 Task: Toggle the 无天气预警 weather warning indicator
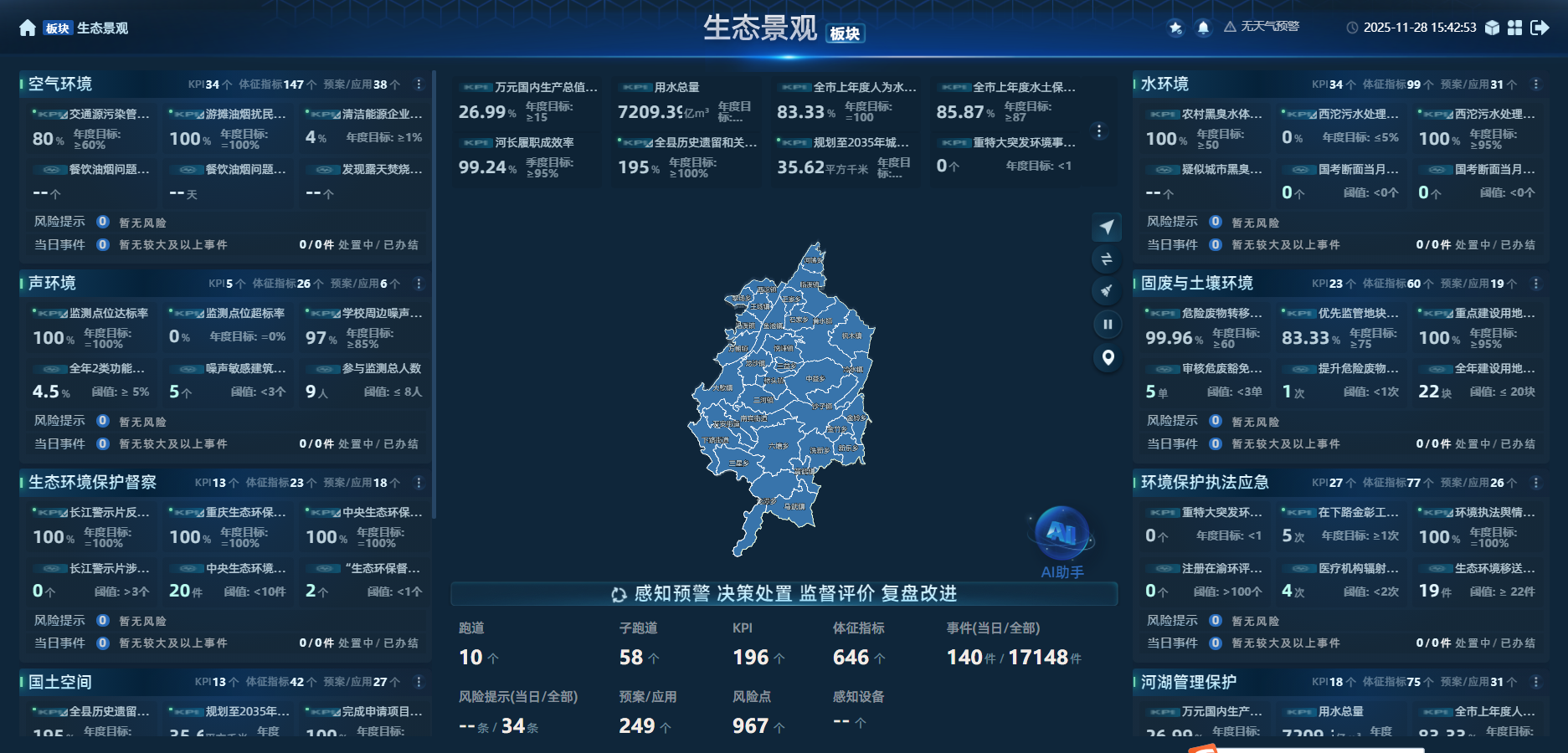click(1264, 26)
